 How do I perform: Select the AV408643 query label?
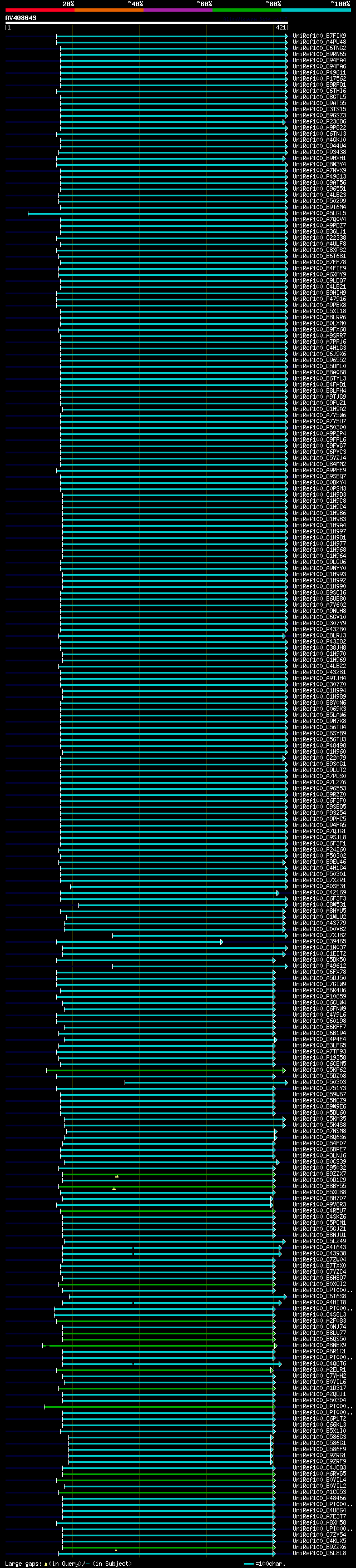click(21, 18)
